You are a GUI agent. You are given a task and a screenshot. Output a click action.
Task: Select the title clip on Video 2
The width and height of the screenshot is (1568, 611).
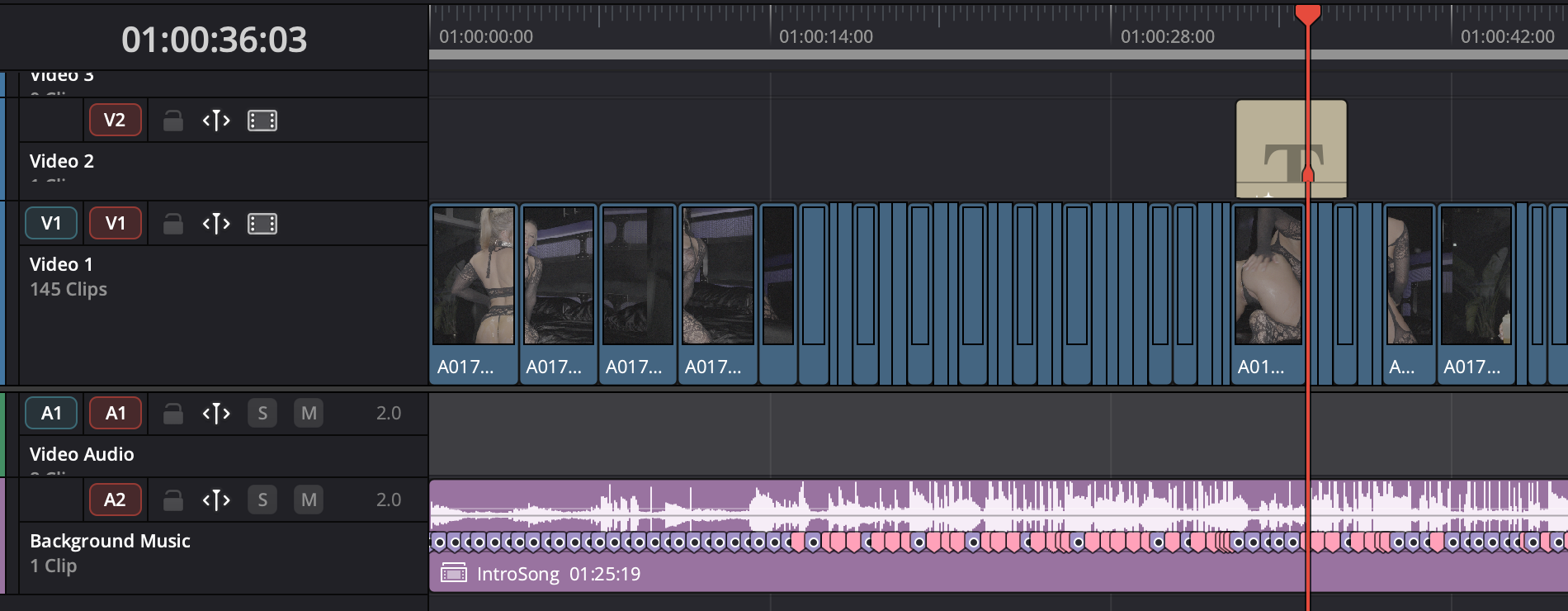click(x=1291, y=149)
